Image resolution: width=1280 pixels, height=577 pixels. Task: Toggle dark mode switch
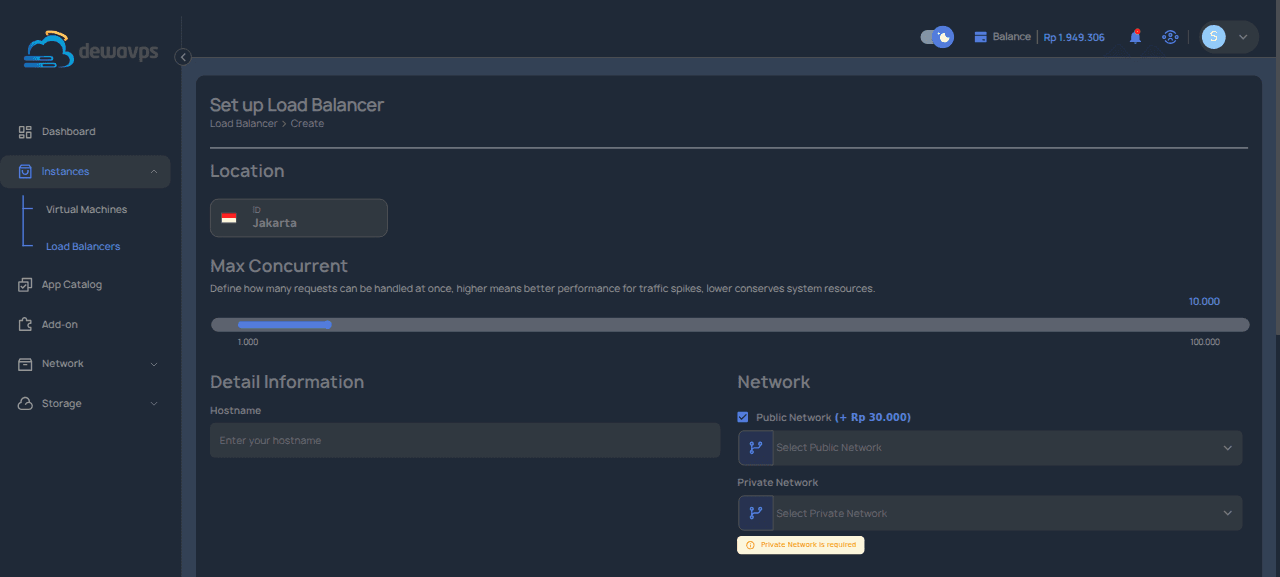click(937, 37)
